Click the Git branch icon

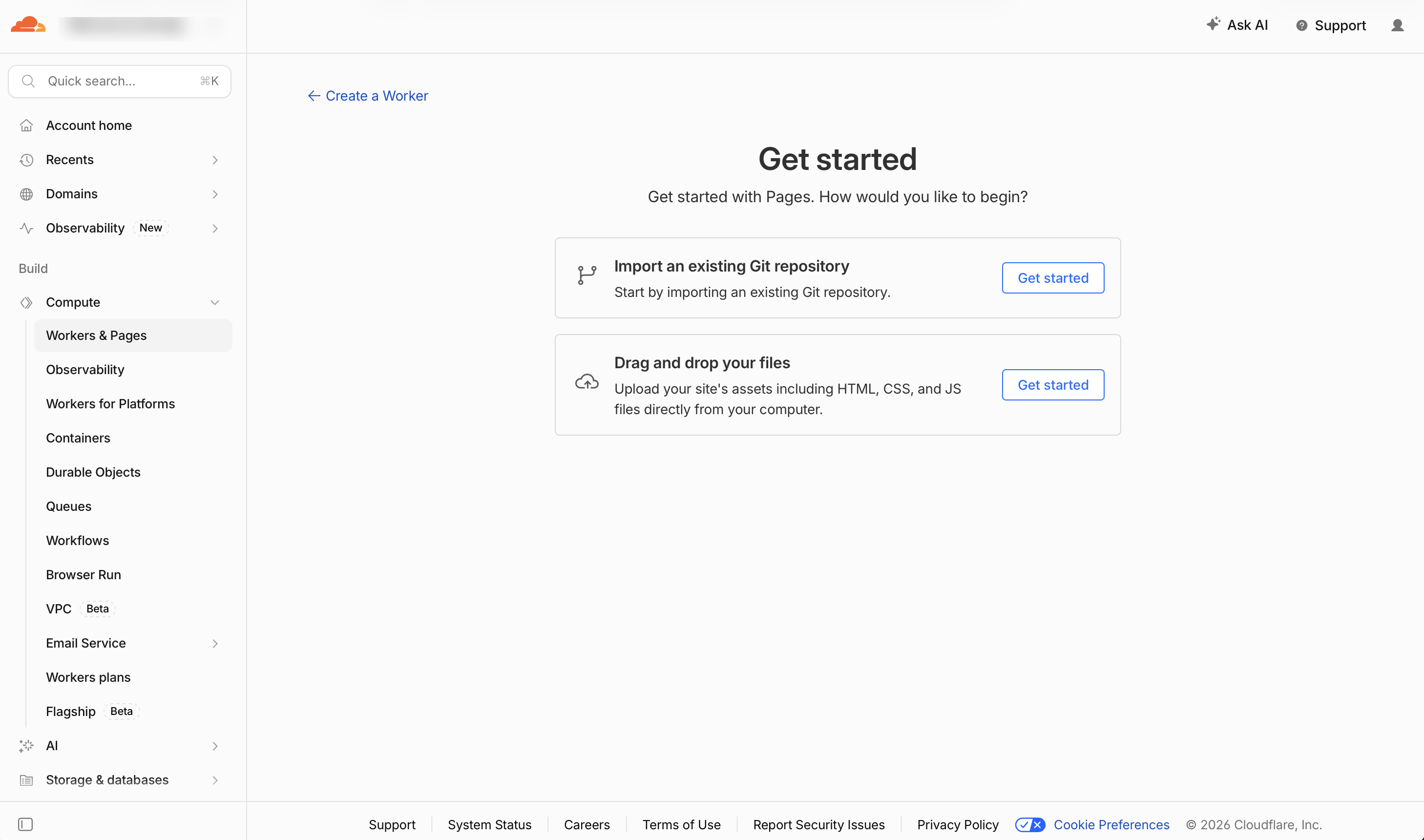point(586,275)
